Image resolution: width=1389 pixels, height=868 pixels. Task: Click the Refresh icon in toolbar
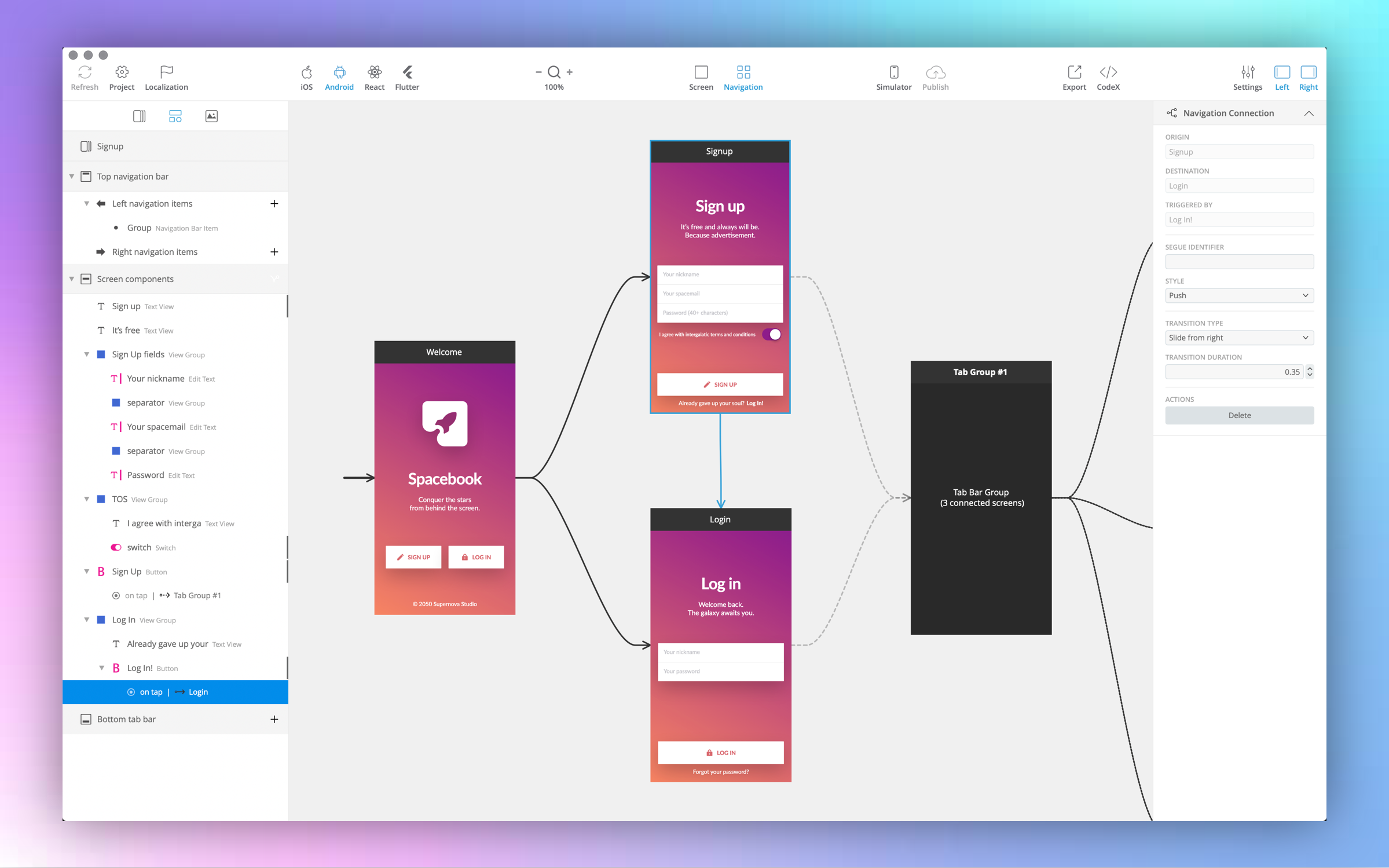pyautogui.click(x=85, y=72)
